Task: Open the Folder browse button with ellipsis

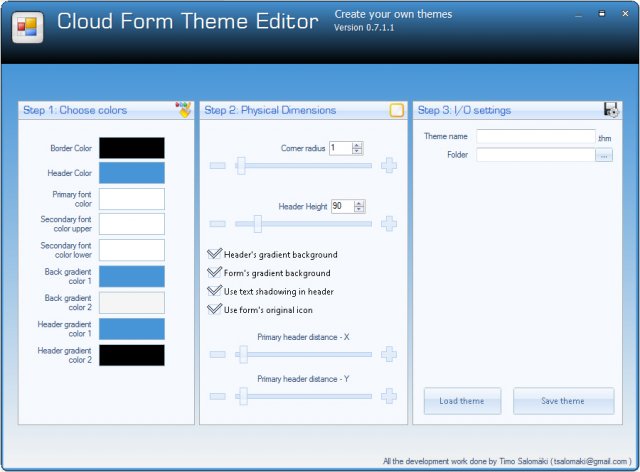Action: [x=604, y=155]
